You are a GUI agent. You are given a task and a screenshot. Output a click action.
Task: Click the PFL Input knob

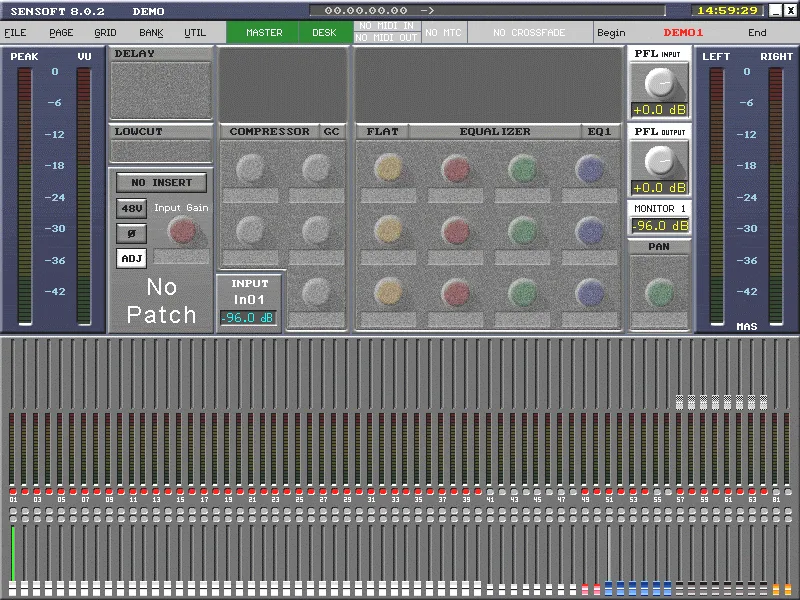659,83
